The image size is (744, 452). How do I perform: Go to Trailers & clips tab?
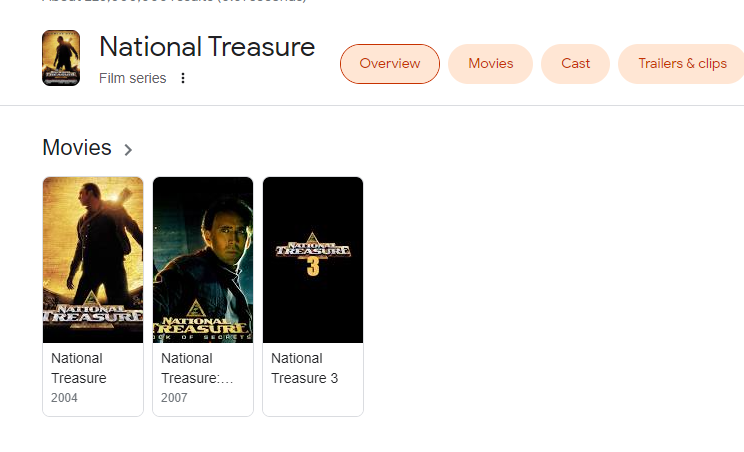(683, 64)
